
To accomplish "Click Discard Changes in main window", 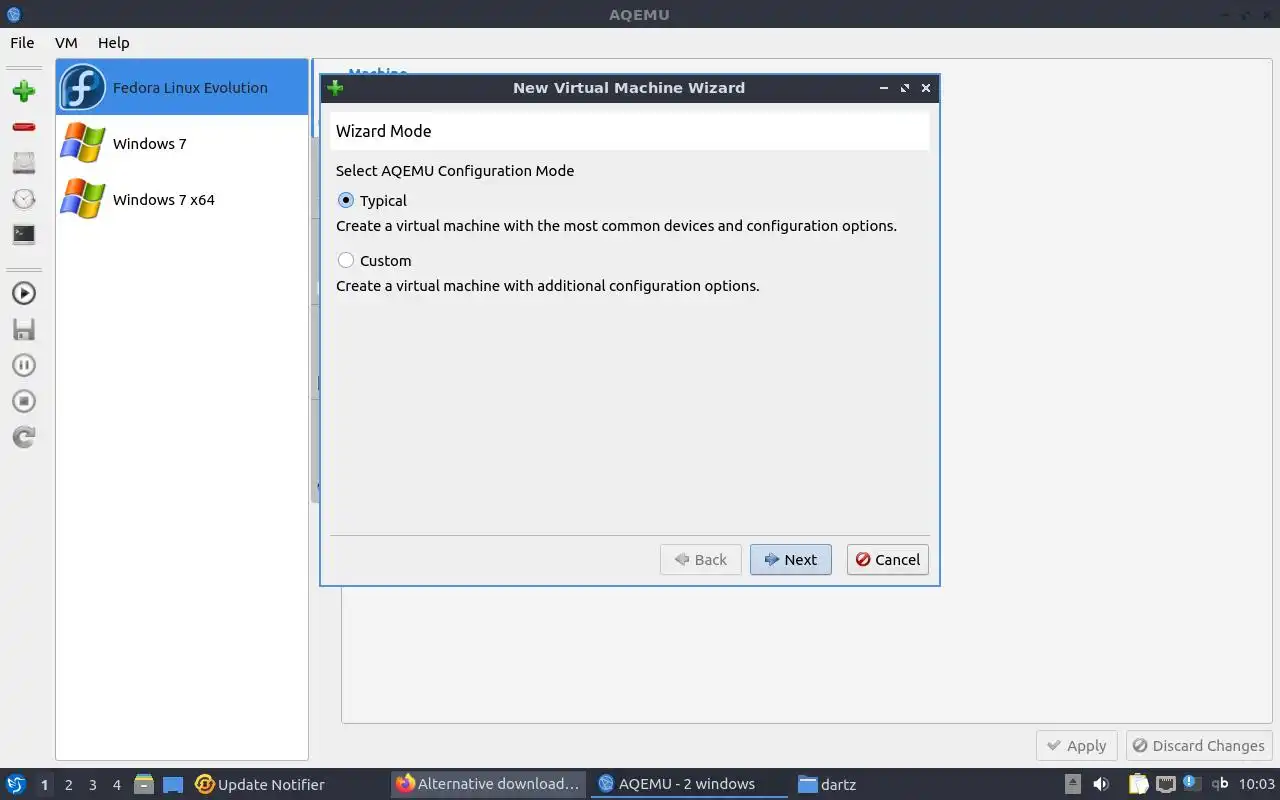I will (1199, 745).
